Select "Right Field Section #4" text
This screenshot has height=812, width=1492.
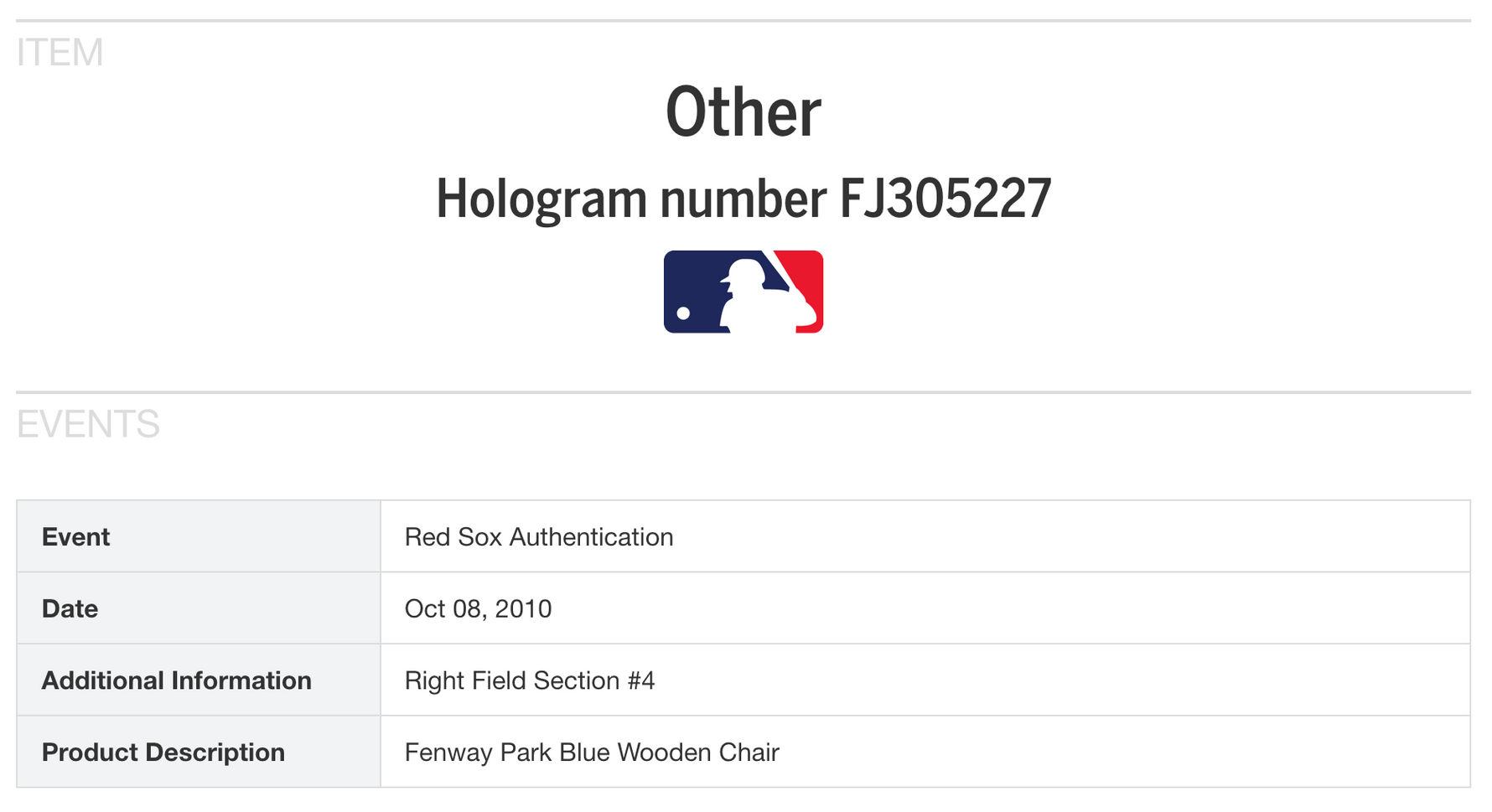point(529,680)
